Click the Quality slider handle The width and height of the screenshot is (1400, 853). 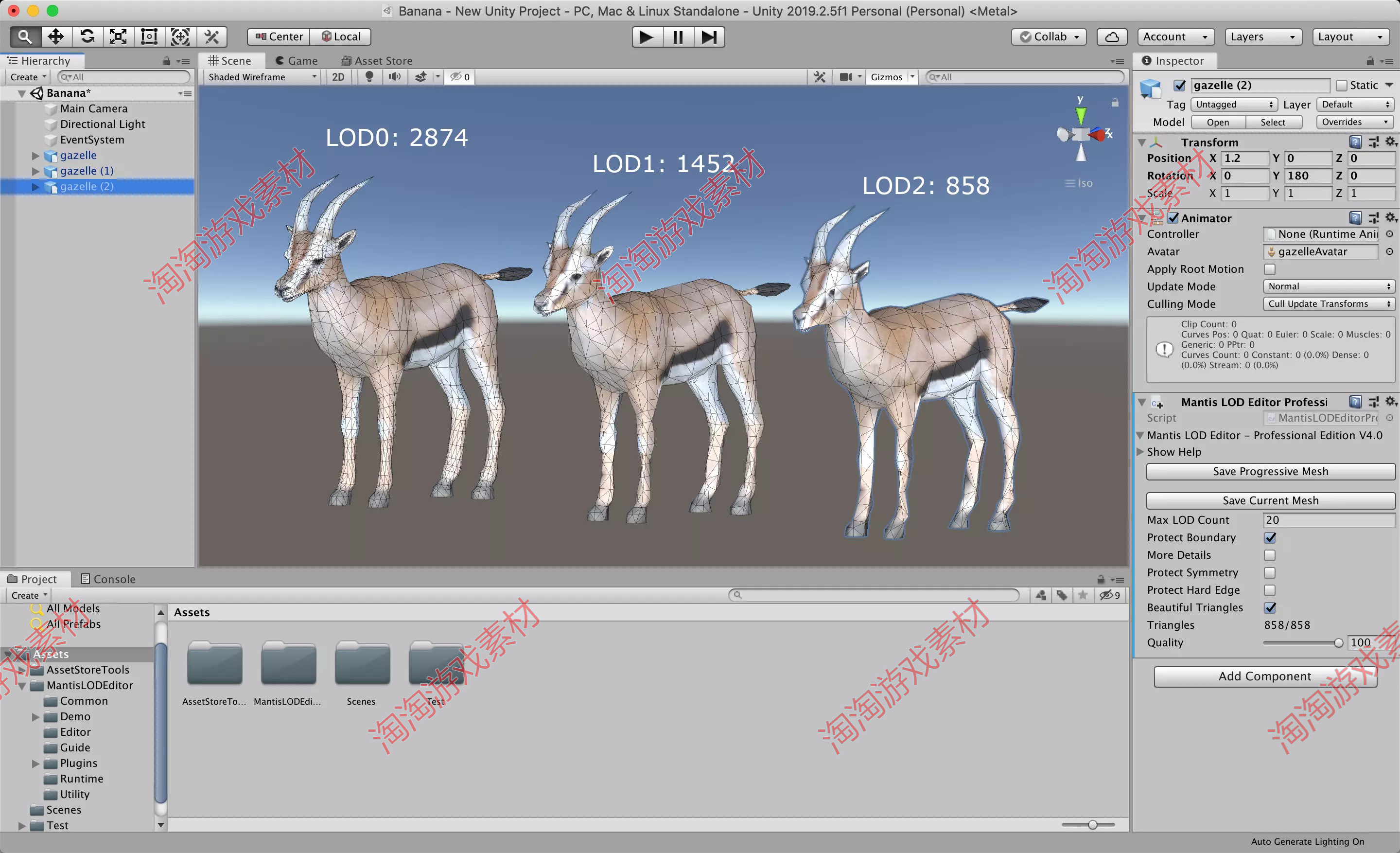click(x=1338, y=643)
